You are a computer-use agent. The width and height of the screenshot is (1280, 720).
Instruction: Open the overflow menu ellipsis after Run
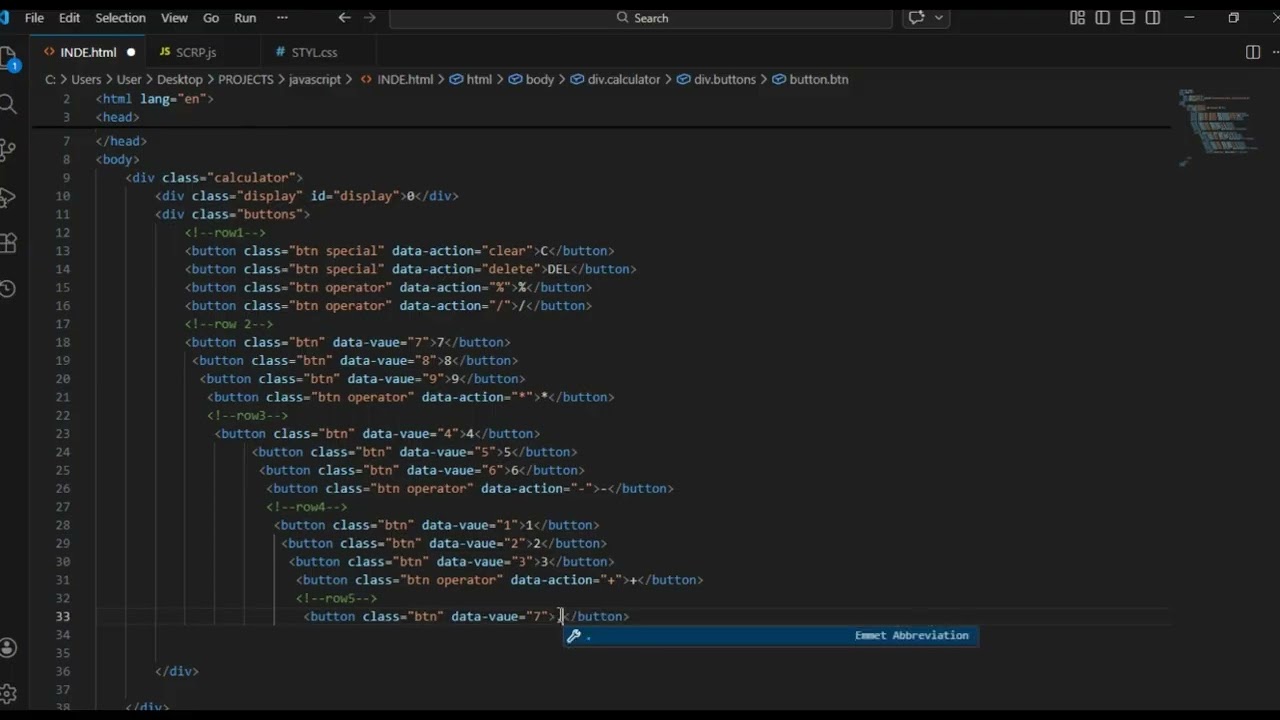[282, 18]
